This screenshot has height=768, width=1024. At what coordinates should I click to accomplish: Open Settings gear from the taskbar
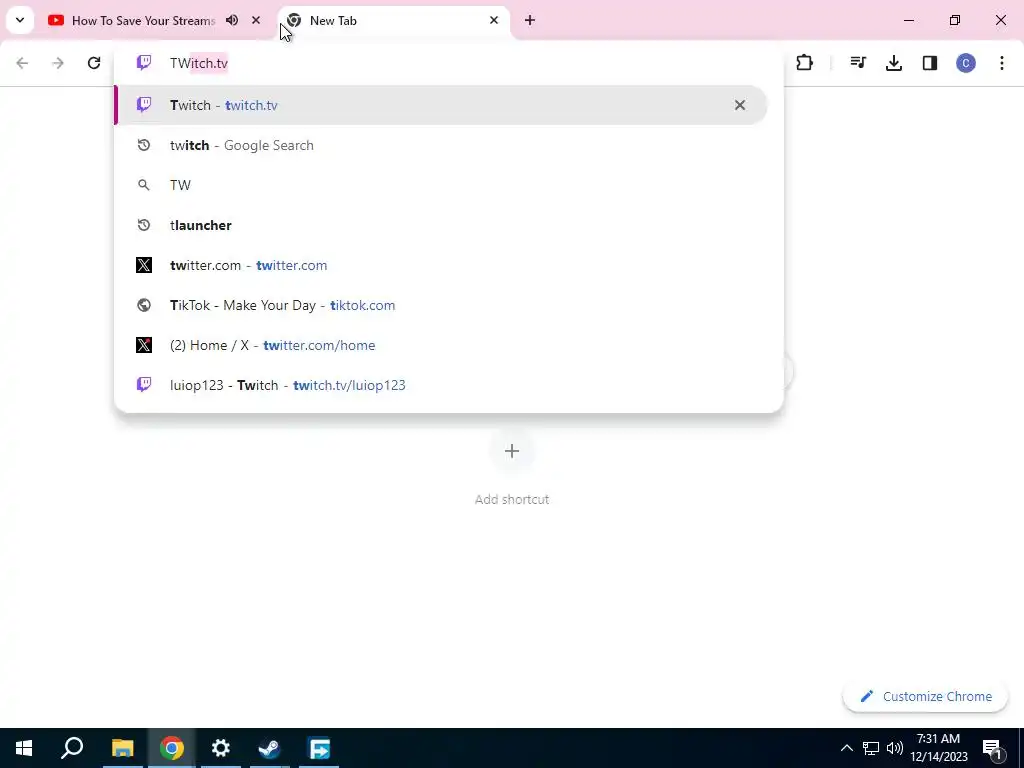pos(221,748)
